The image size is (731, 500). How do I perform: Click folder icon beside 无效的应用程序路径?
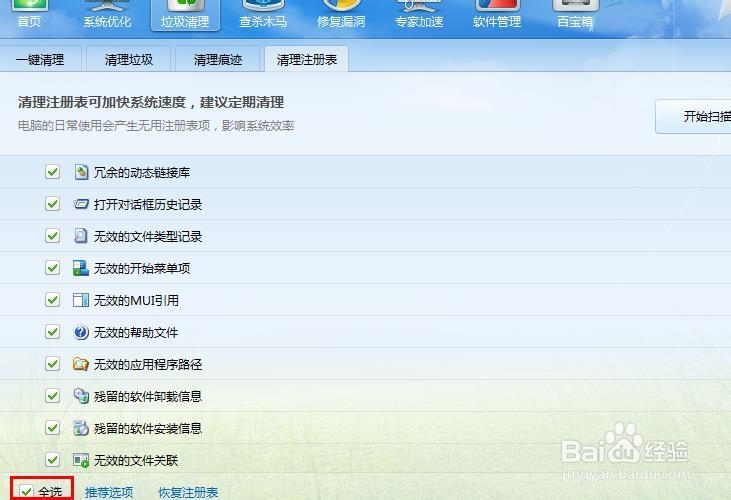81,363
